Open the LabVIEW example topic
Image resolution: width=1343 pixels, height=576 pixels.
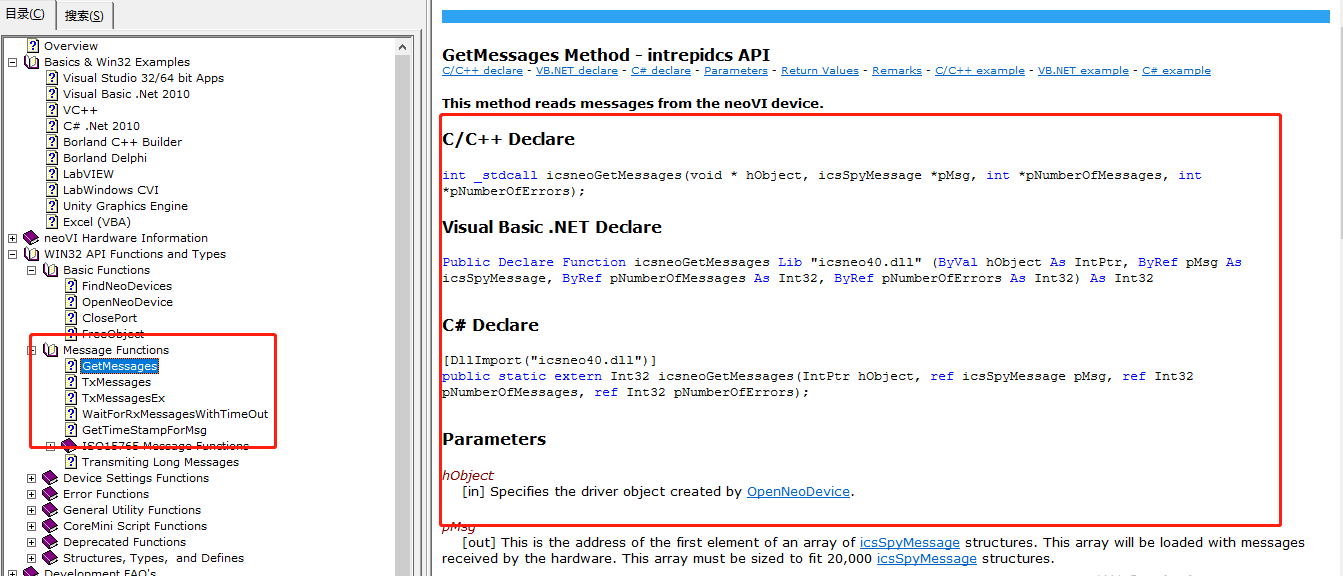[88, 174]
